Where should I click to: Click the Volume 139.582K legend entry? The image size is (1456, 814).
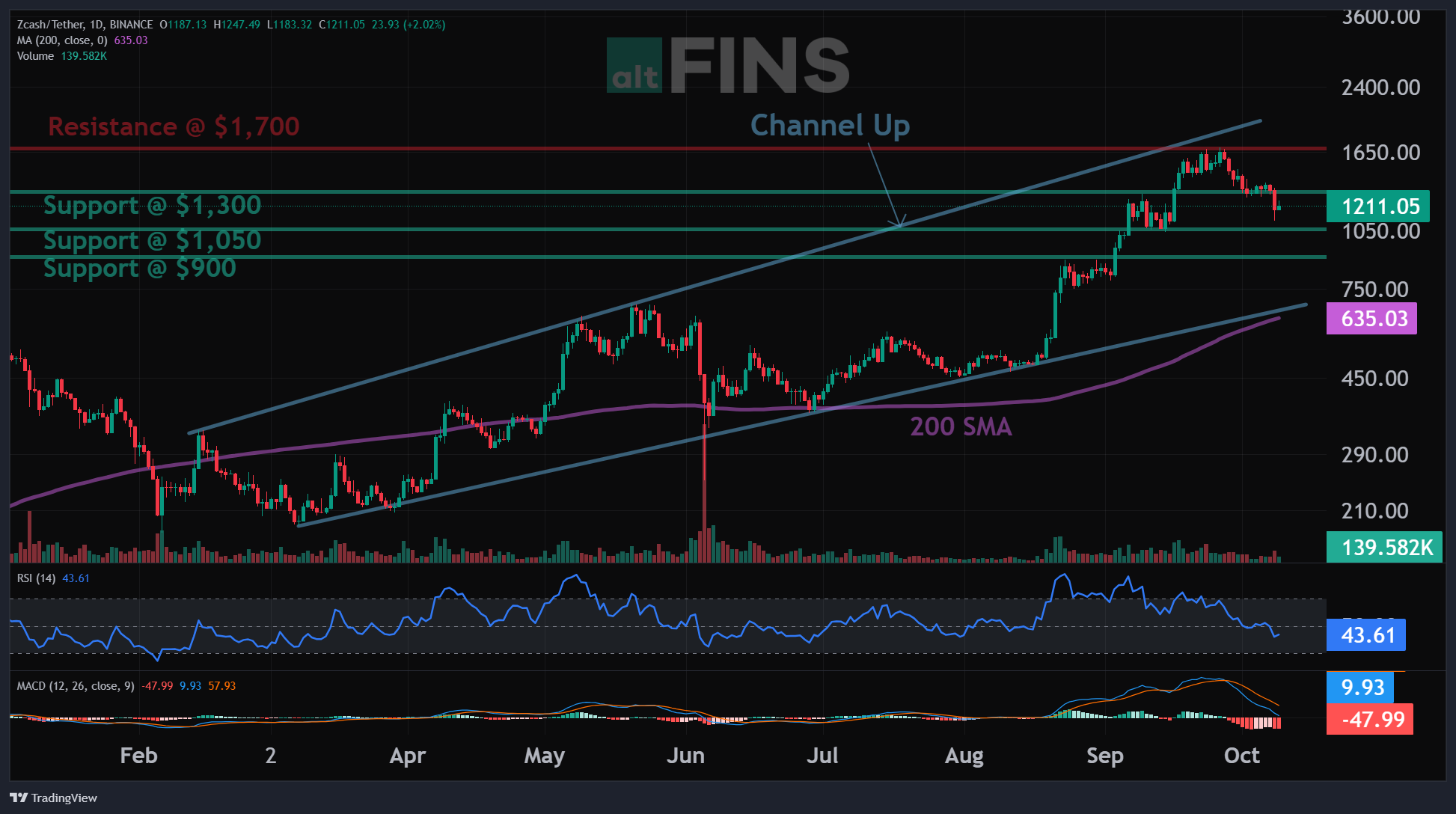click(62, 56)
